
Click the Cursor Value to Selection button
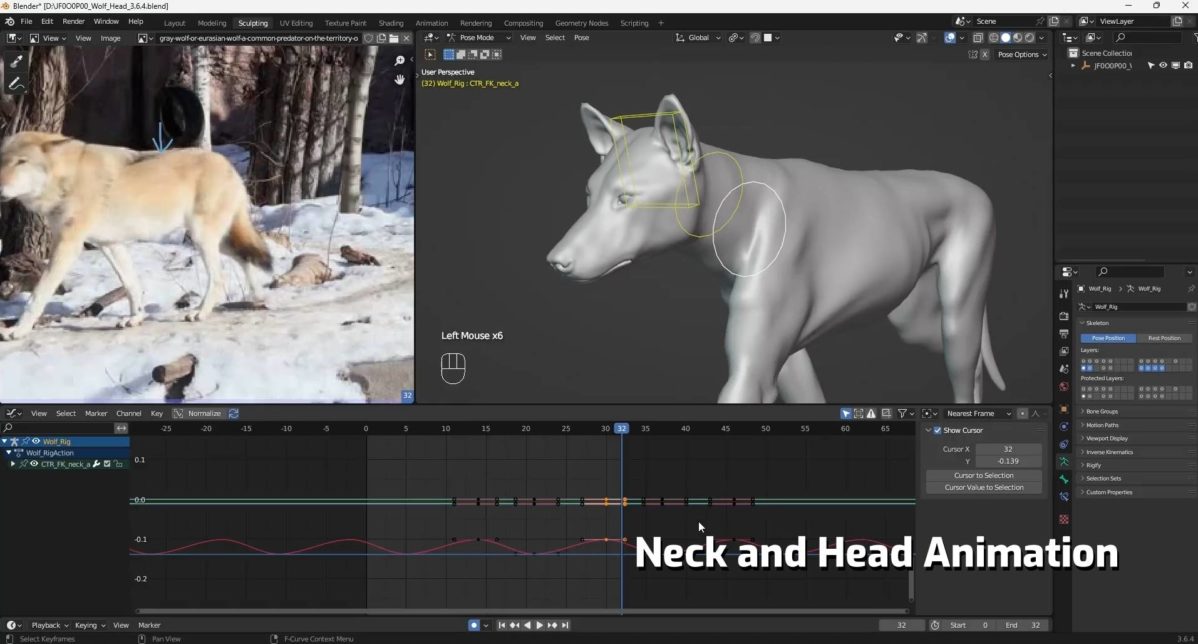click(983, 487)
